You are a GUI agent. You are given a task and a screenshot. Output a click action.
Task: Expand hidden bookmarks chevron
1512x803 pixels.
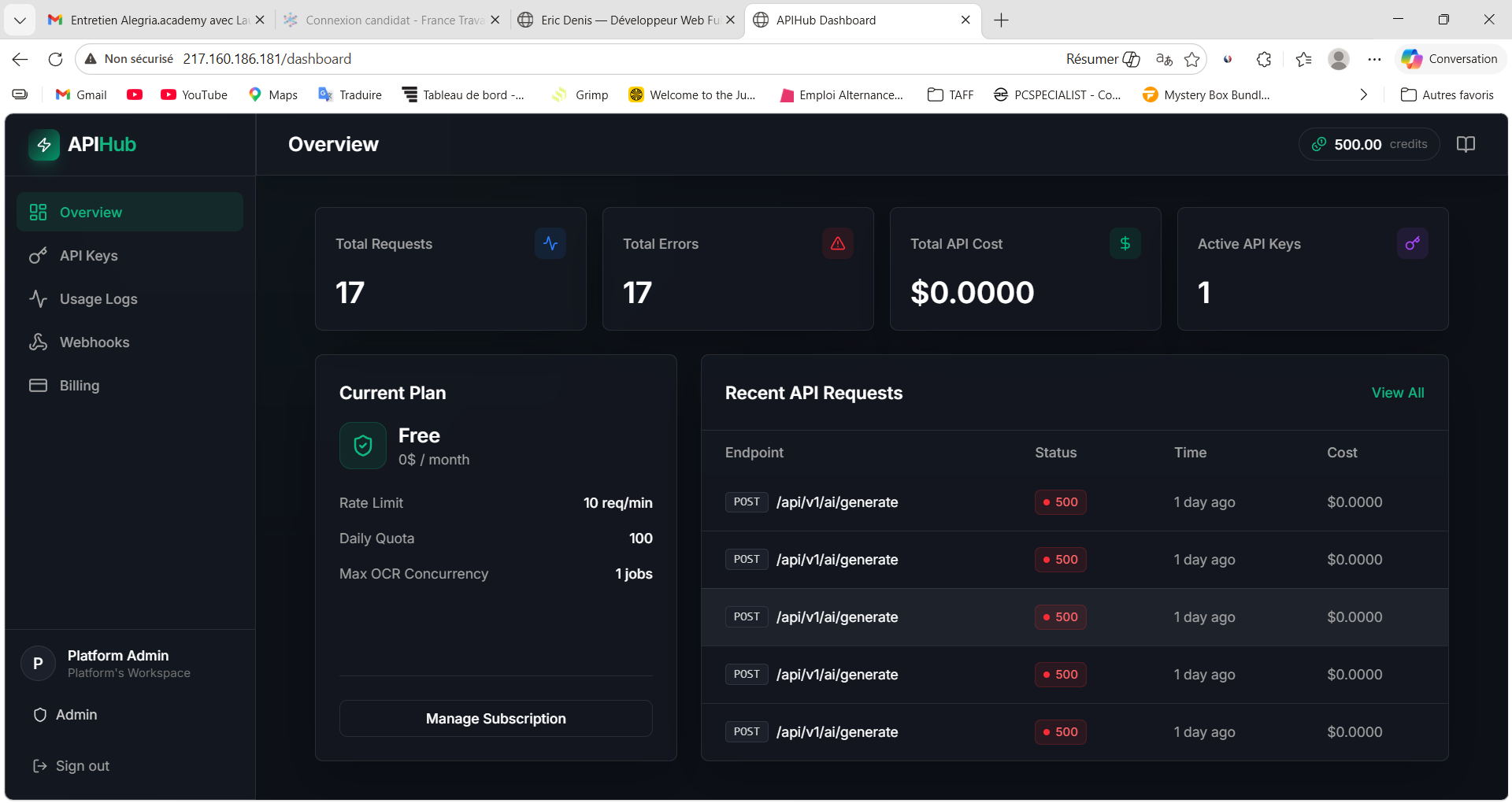coord(1363,94)
